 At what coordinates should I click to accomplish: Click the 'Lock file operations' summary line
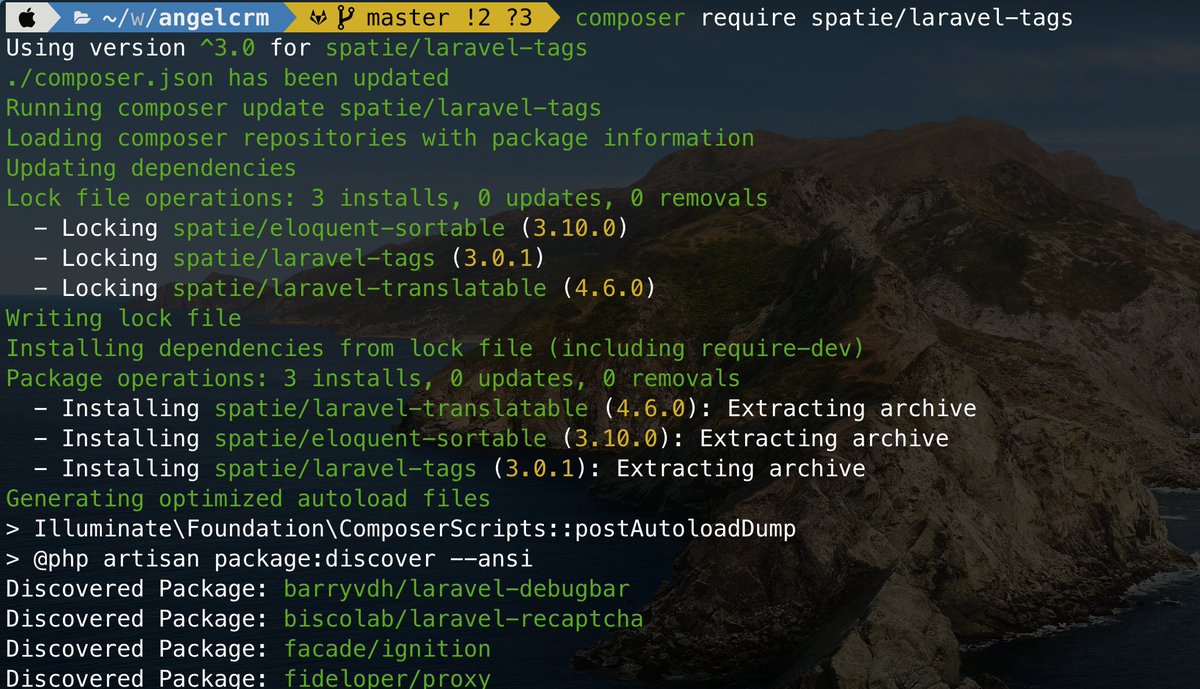point(387,198)
